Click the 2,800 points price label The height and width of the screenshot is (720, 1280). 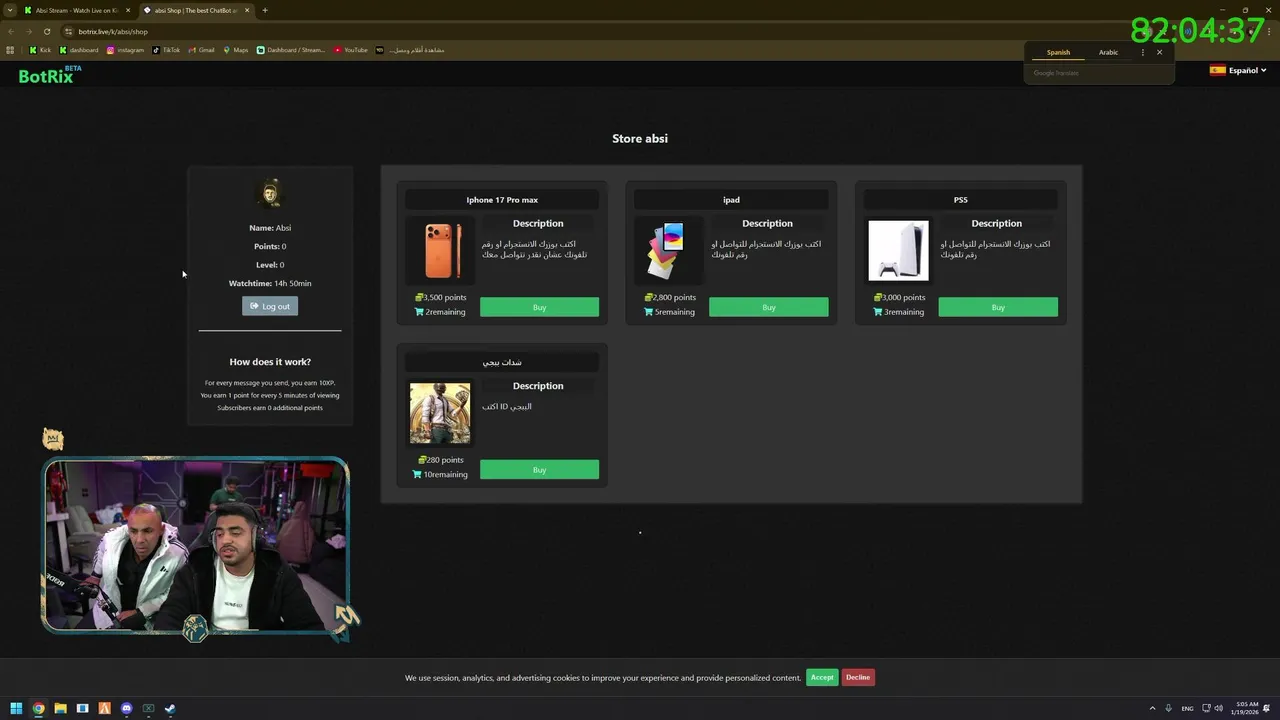pyautogui.click(x=670, y=297)
